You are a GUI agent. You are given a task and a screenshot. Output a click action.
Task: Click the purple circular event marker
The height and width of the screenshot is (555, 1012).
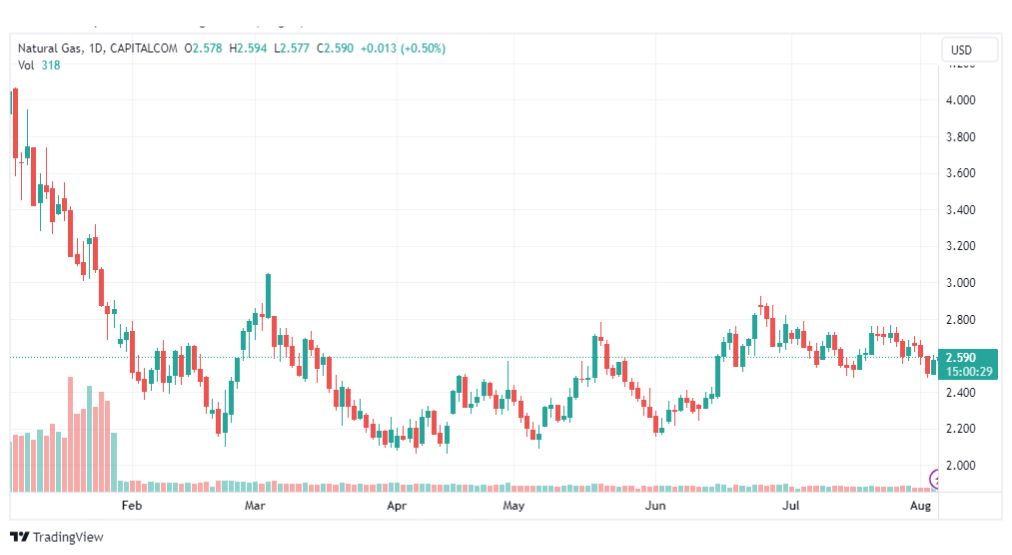pos(934,479)
